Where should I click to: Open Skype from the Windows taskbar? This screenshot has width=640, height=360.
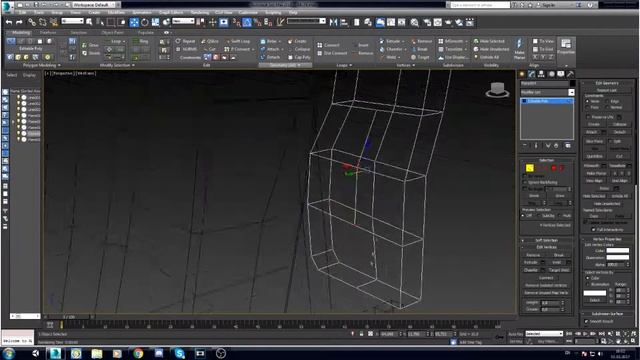[x=180, y=353]
